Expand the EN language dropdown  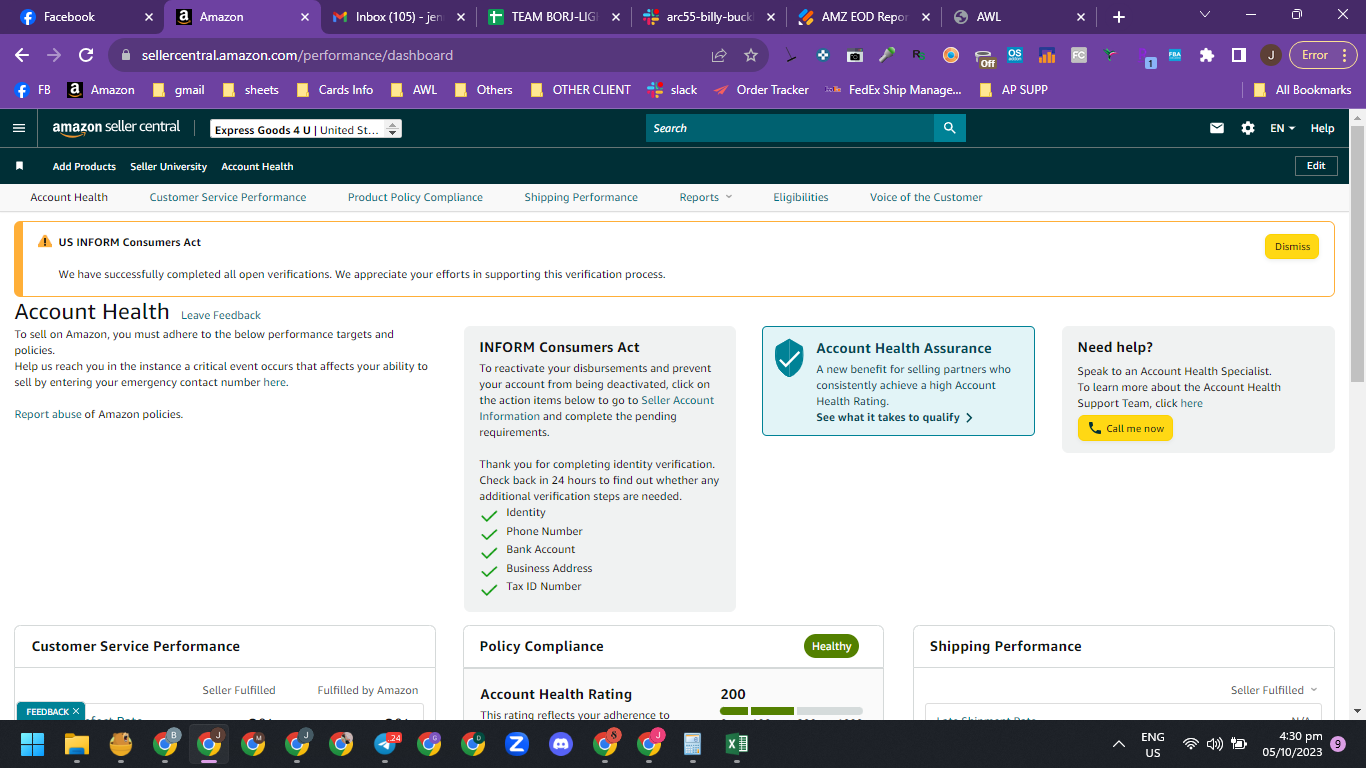coord(1282,128)
